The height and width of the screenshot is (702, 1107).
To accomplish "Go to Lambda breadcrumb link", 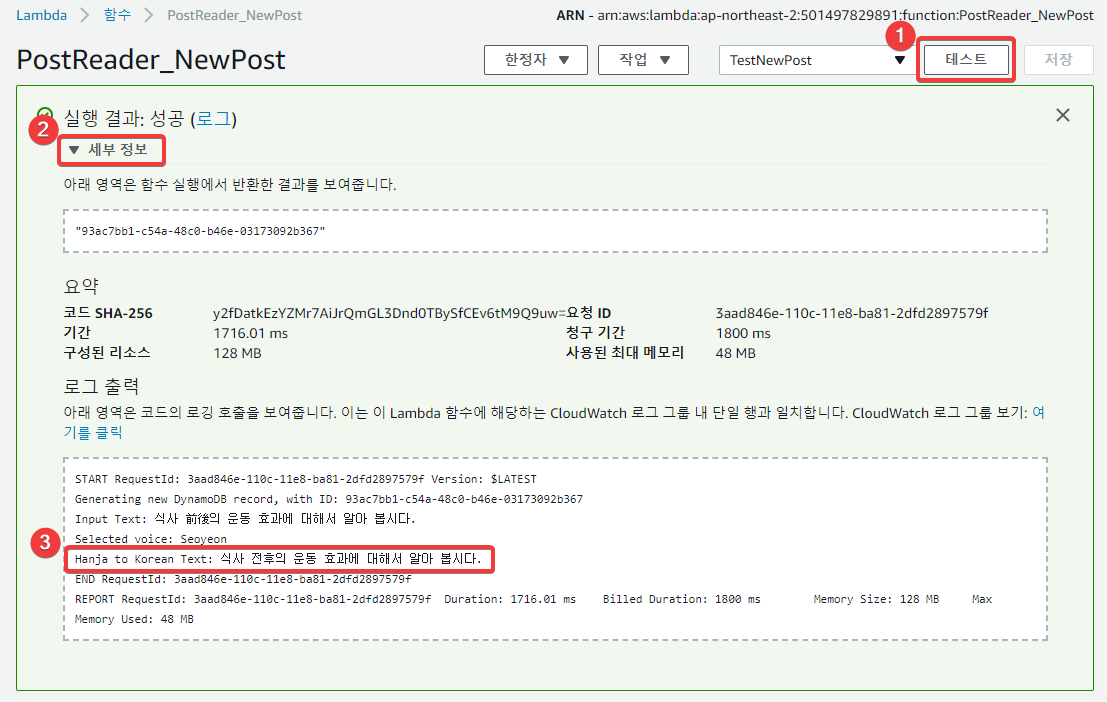I will 42,15.
